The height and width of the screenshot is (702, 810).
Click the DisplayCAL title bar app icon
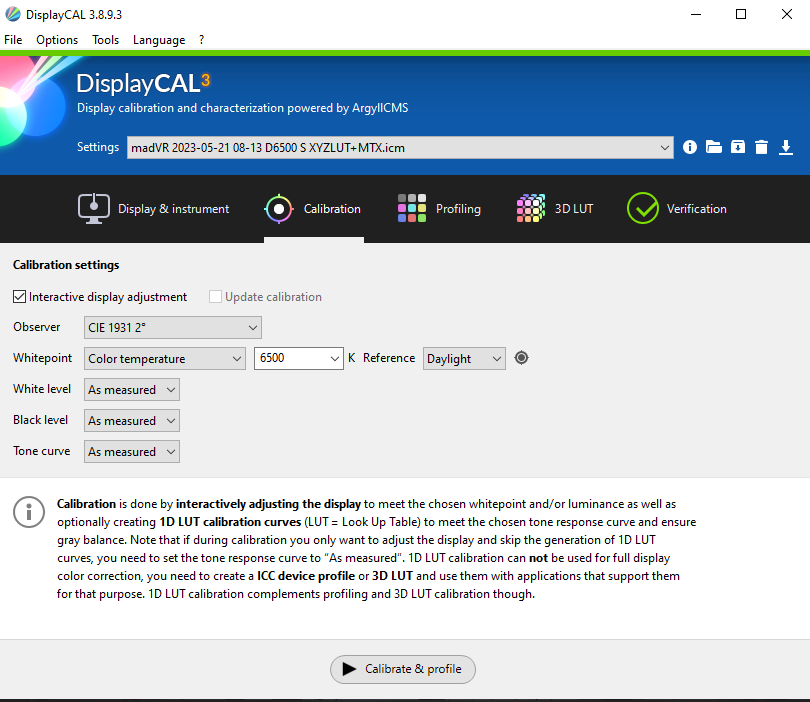(x=12, y=14)
